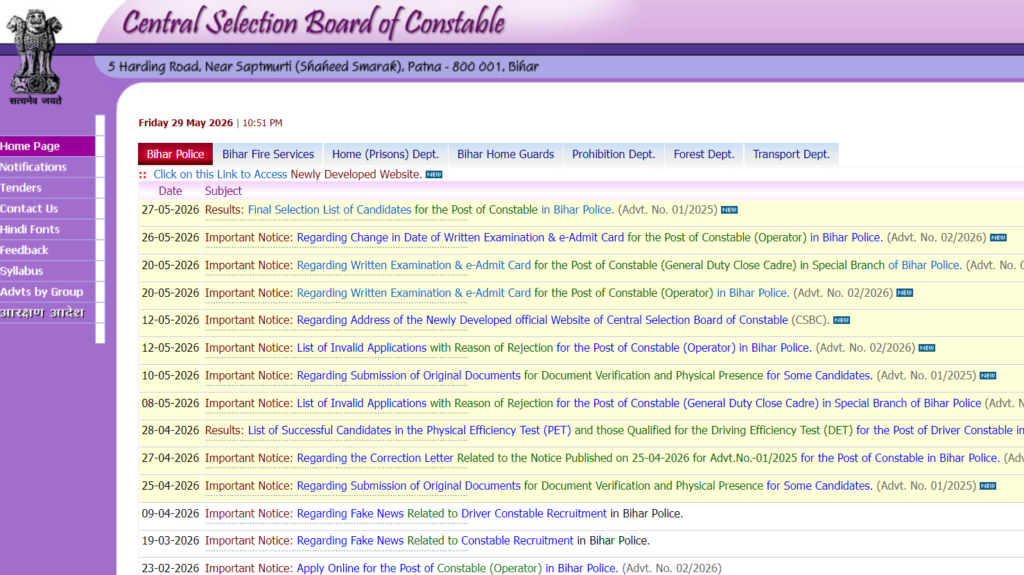
Task: Open 26-05-2026 Change in Date of Written Examination notice
Action: tap(590, 237)
